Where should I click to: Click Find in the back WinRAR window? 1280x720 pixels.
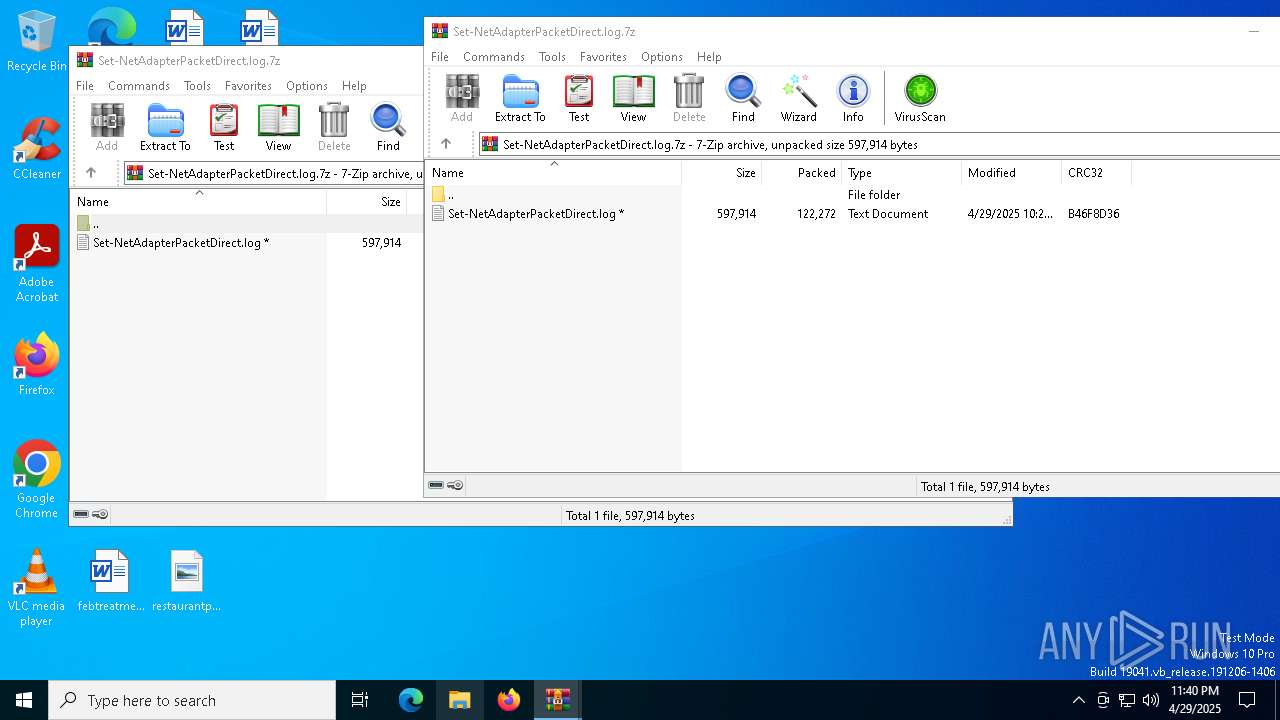click(388, 127)
